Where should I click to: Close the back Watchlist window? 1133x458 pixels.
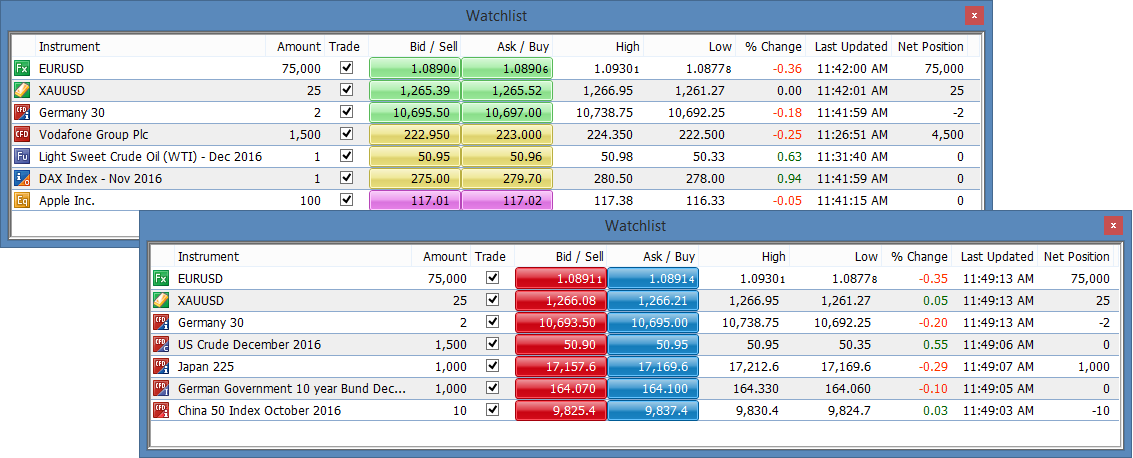pos(975,15)
